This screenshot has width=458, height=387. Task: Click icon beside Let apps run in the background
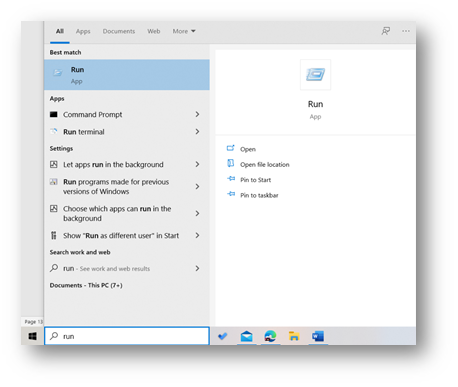click(54, 164)
